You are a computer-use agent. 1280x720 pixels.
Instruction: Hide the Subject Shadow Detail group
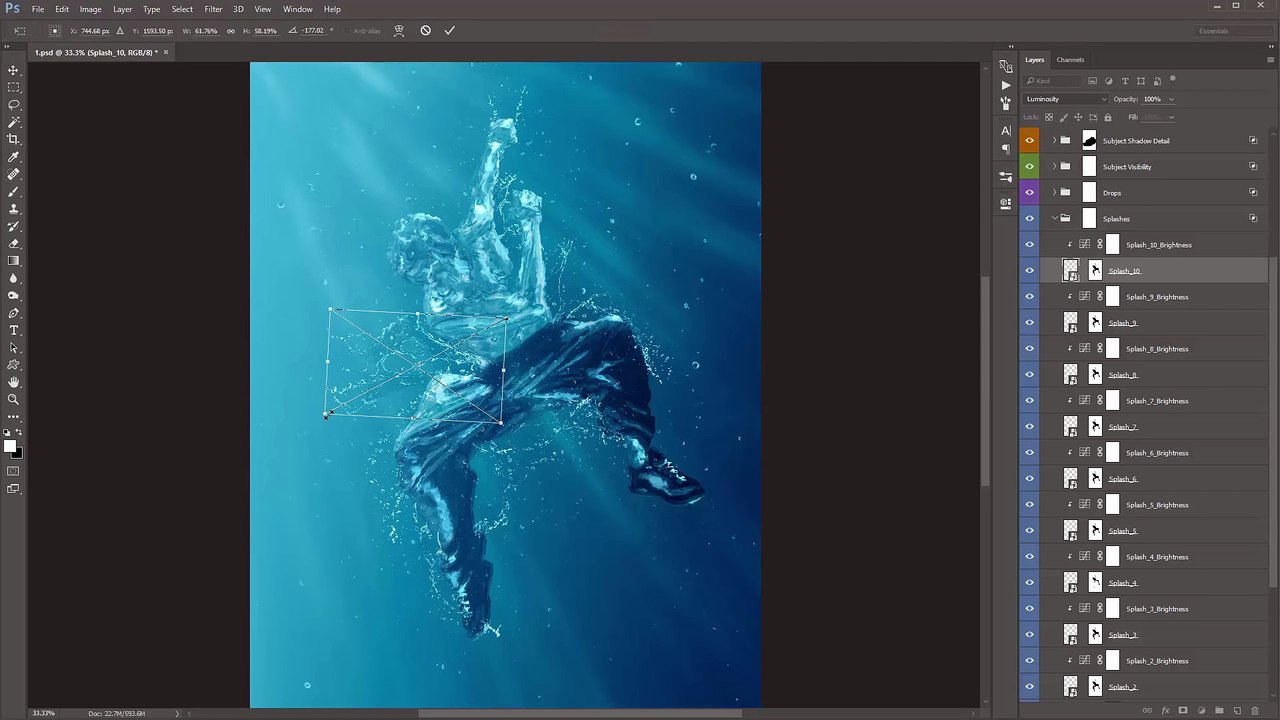click(1029, 141)
